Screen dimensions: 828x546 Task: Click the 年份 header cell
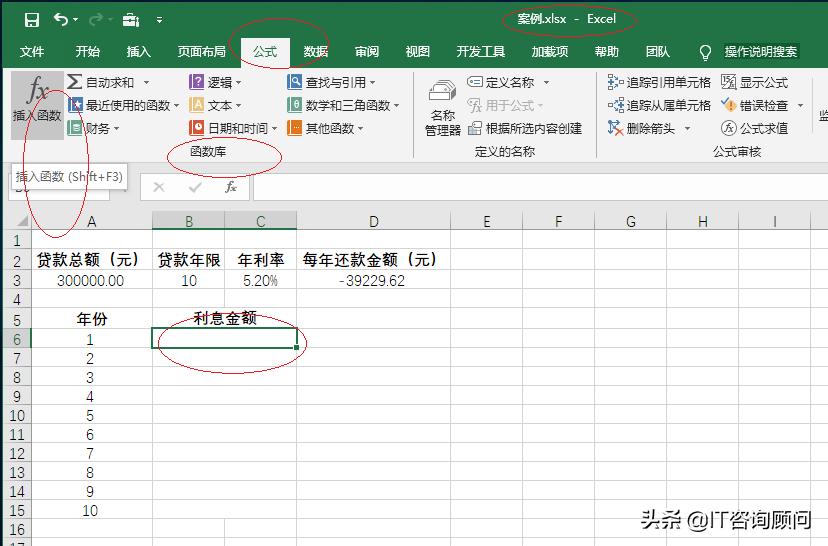click(x=92, y=318)
